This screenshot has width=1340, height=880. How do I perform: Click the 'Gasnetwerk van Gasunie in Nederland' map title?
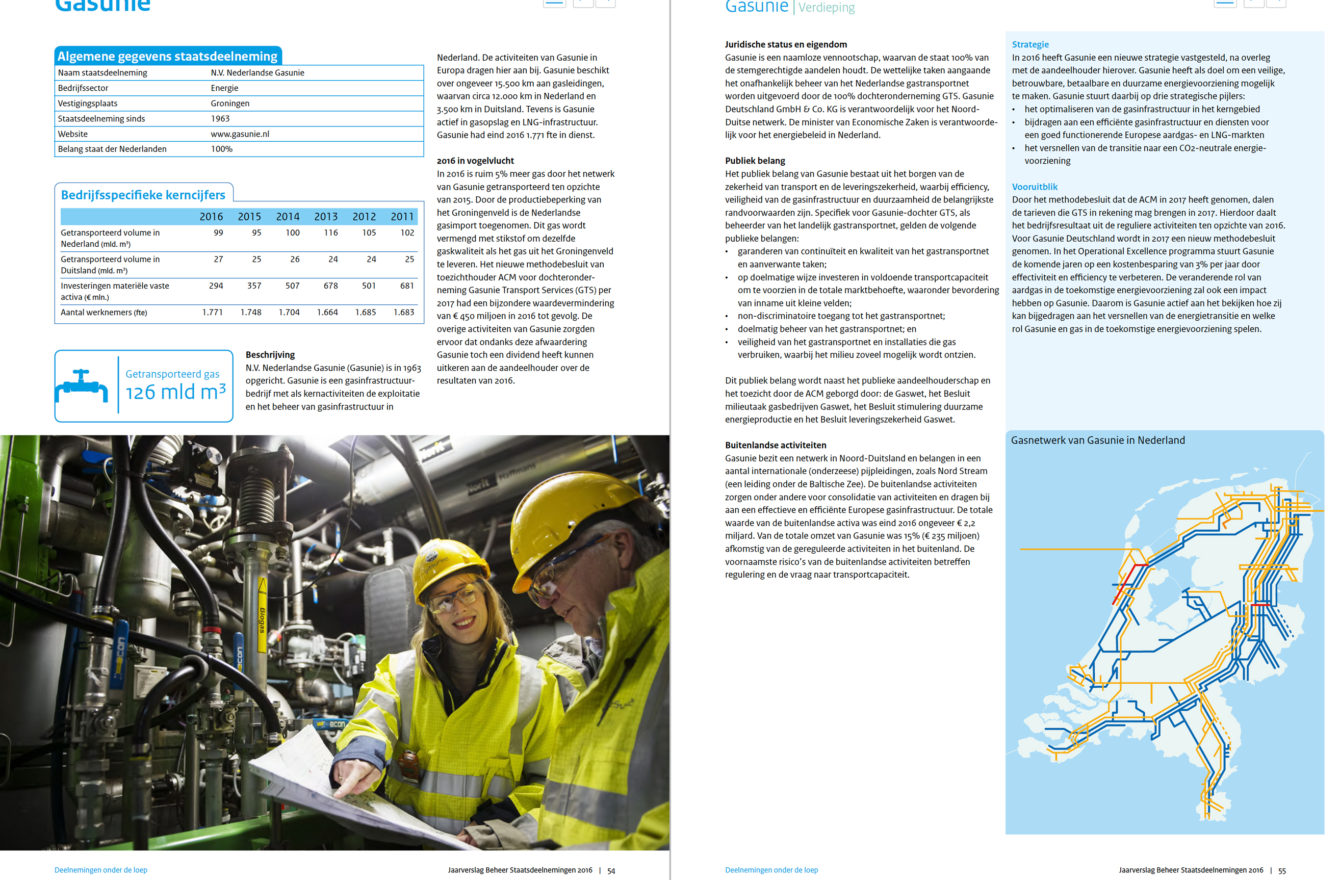1098,440
